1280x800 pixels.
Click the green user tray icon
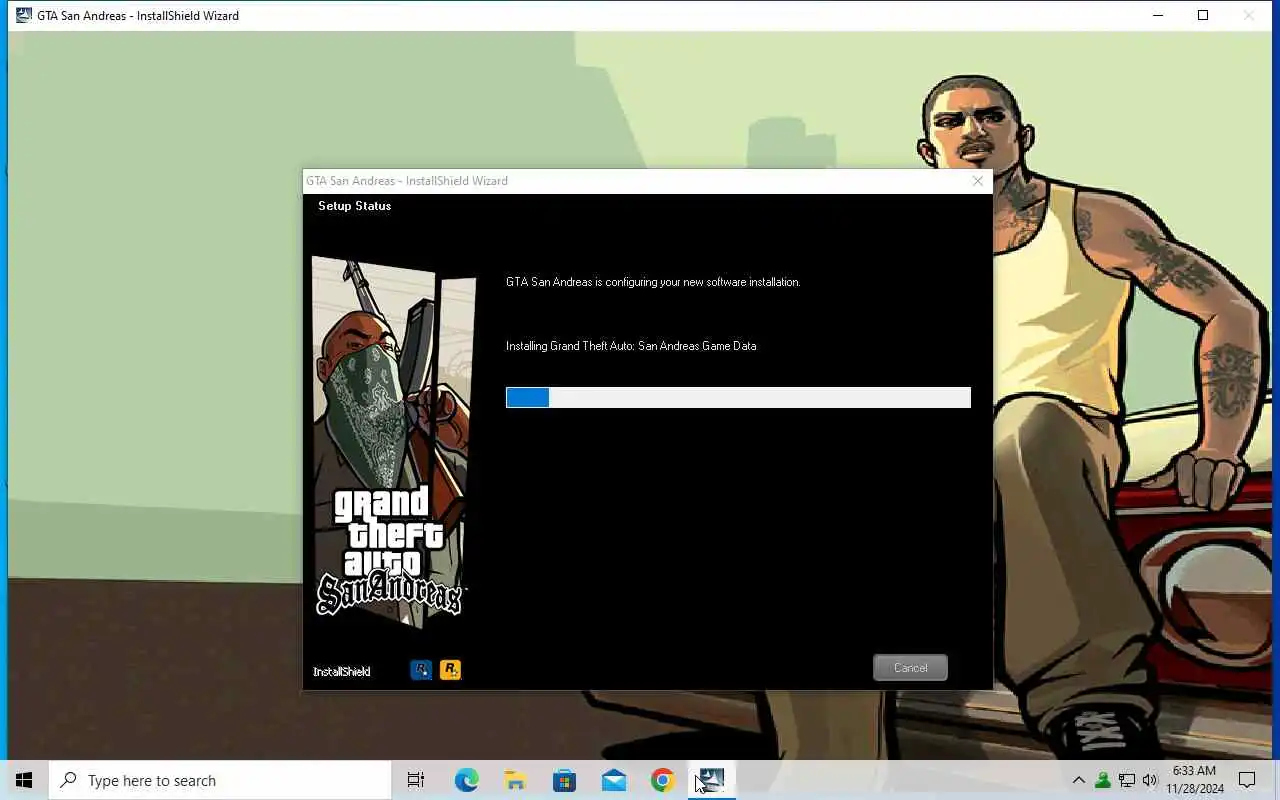(x=1103, y=780)
